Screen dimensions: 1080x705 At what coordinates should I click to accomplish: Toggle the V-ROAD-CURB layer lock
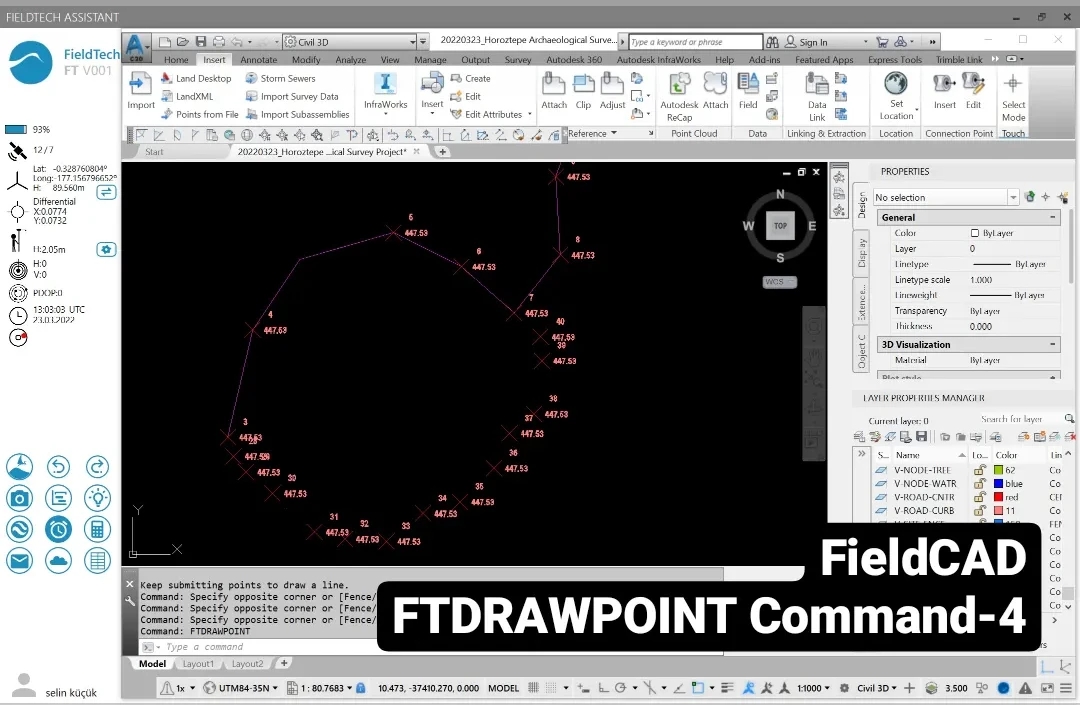pos(979,511)
